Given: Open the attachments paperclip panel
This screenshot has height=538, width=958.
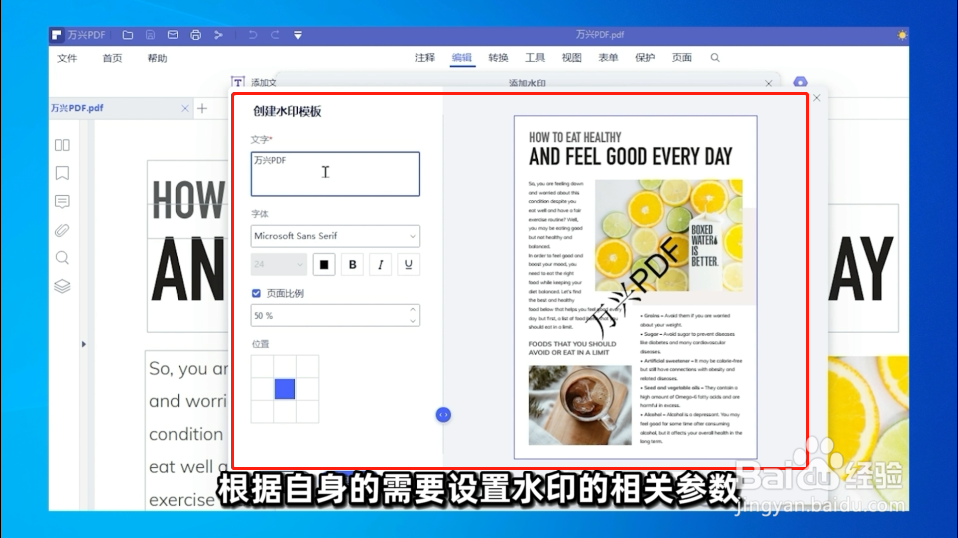Looking at the screenshot, I should tap(62, 230).
